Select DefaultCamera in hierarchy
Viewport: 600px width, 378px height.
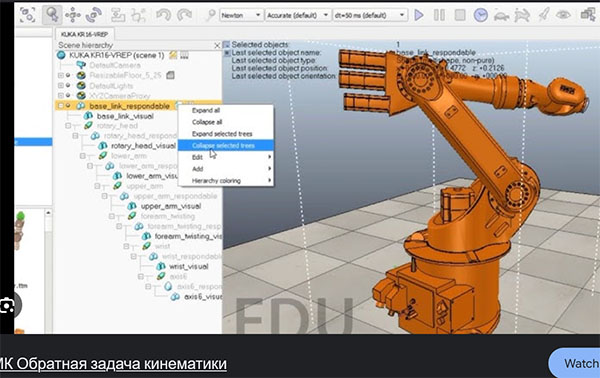click(115, 65)
